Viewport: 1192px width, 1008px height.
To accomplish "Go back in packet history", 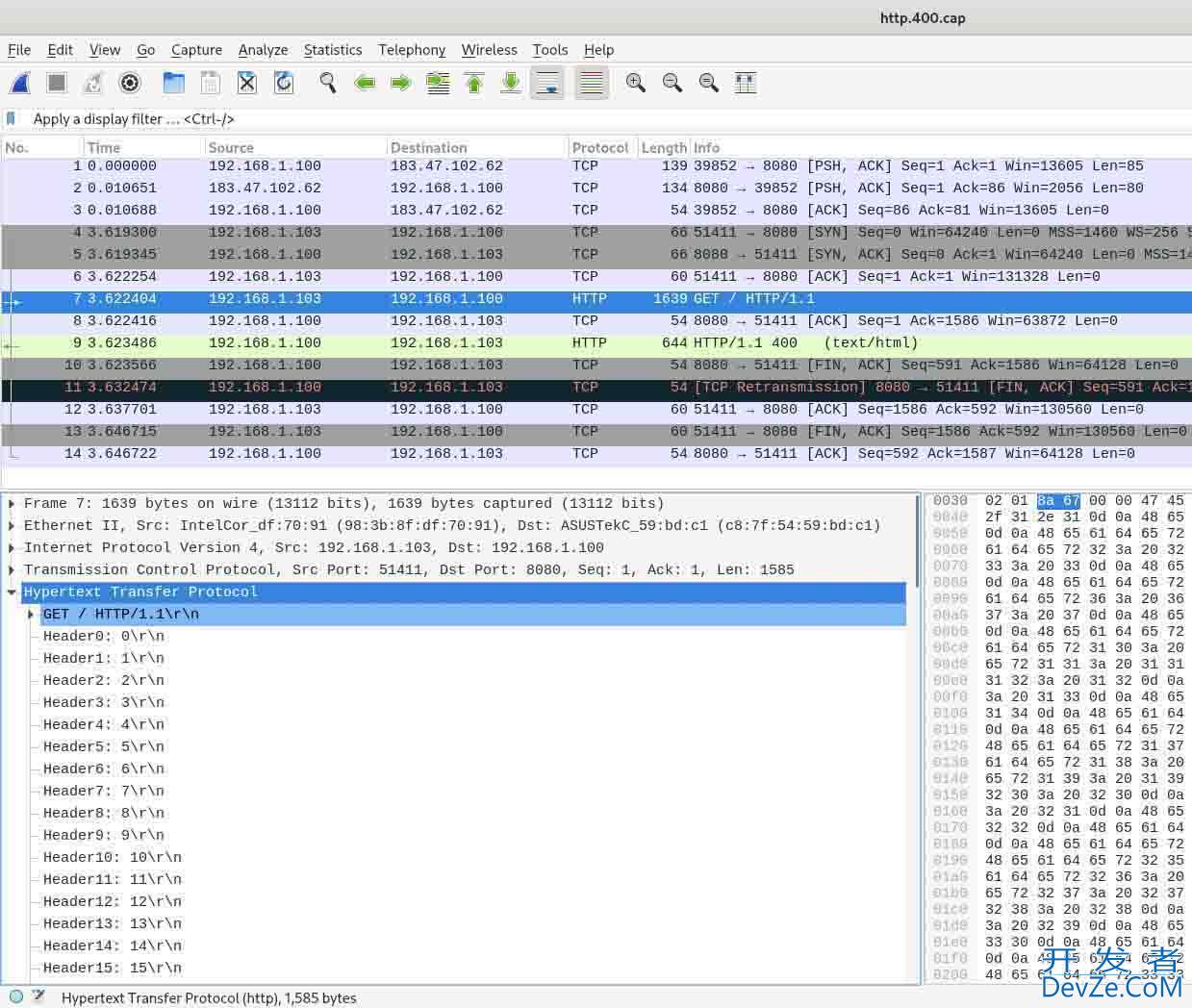I will (365, 84).
